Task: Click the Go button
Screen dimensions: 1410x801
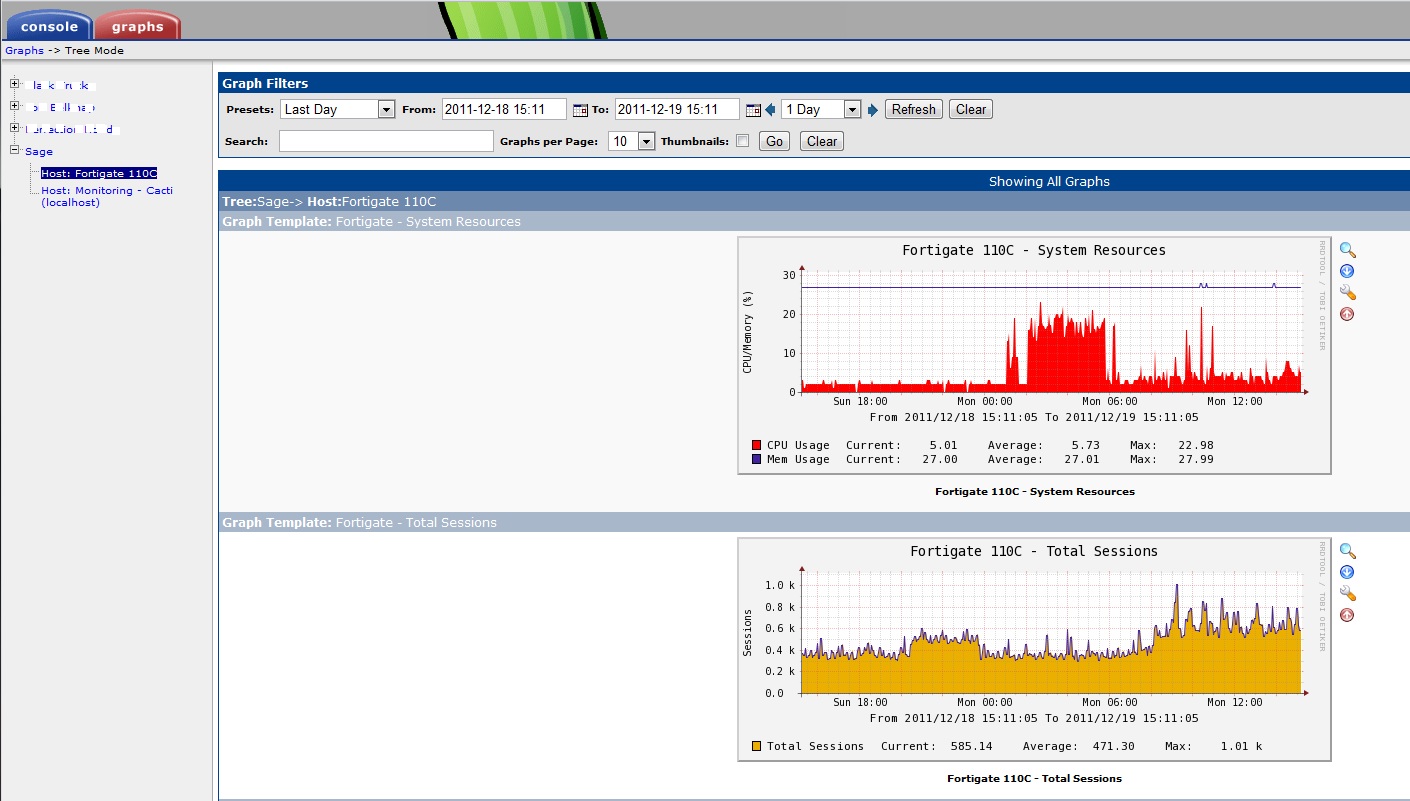Action: [x=774, y=141]
